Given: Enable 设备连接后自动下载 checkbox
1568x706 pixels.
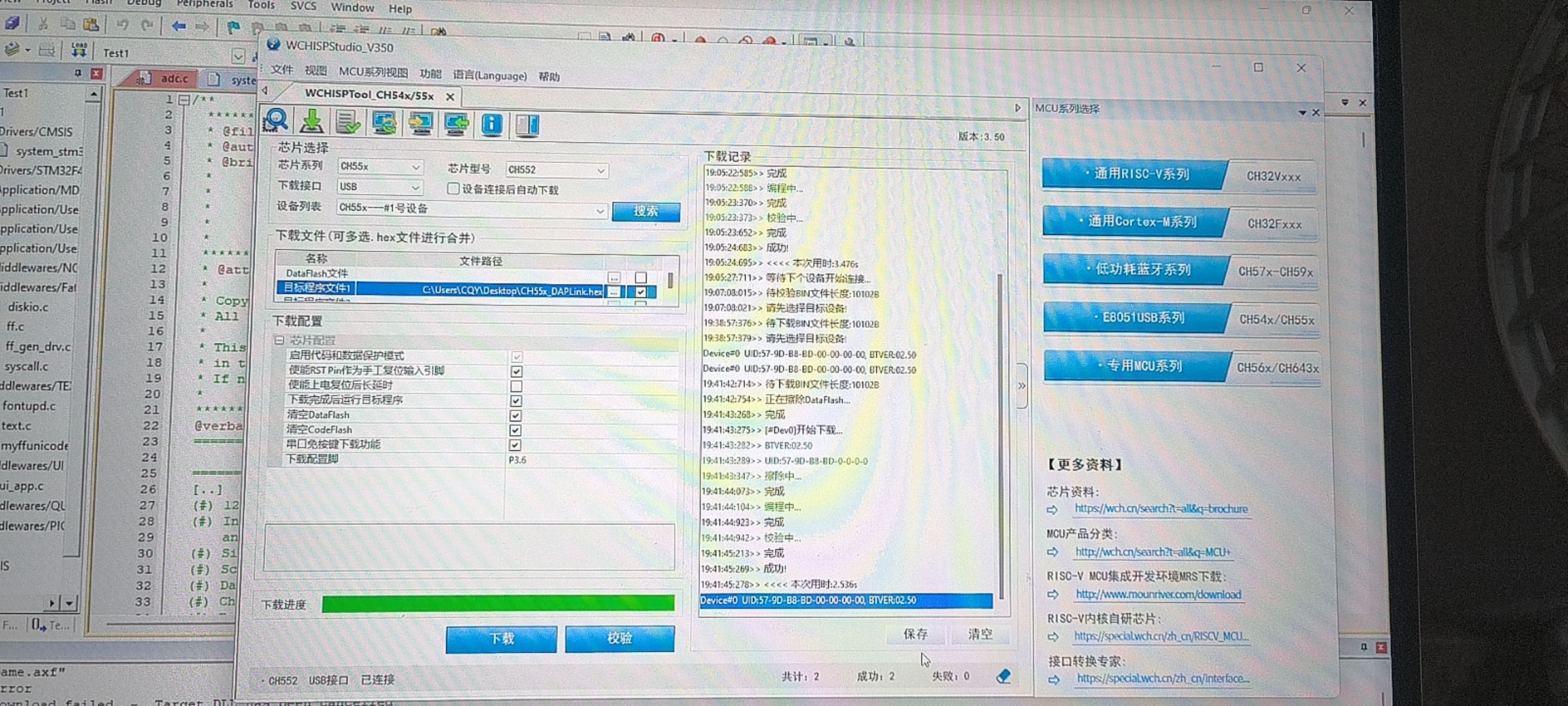Looking at the screenshot, I should (453, 188).
